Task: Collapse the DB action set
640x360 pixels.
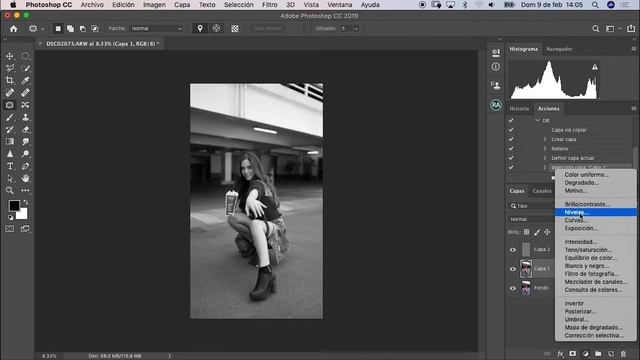Action: coord(538,120)
